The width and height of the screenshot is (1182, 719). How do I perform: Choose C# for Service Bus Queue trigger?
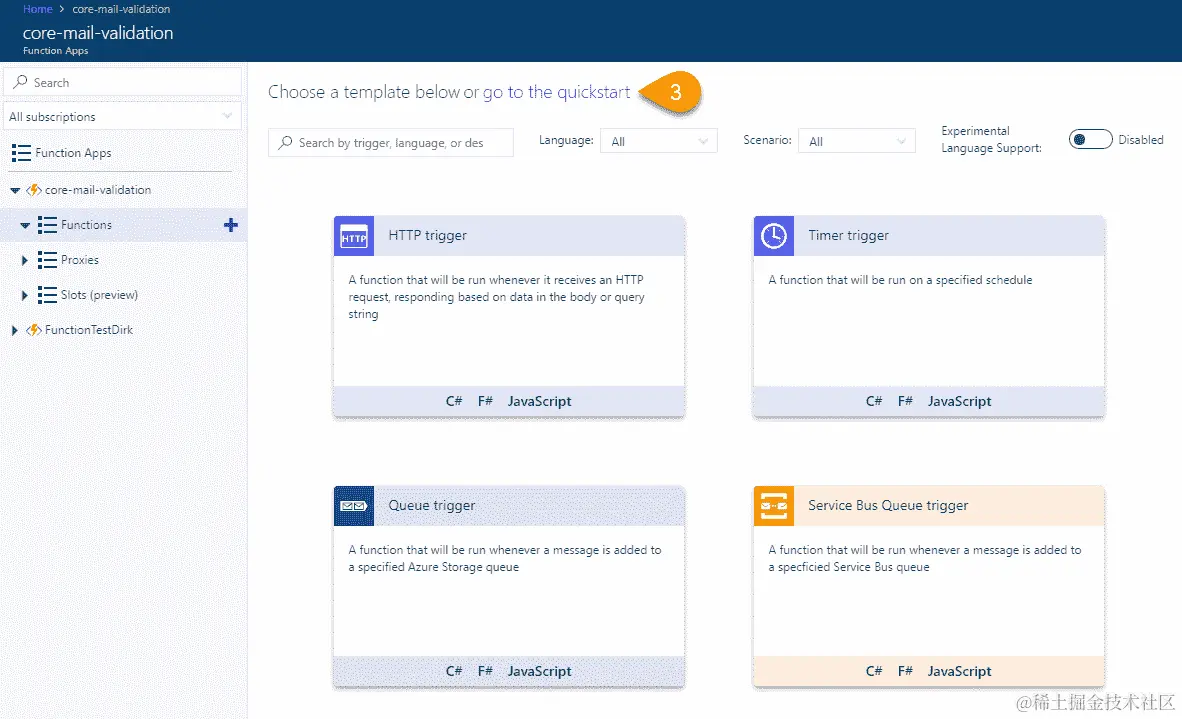[874, 671]
